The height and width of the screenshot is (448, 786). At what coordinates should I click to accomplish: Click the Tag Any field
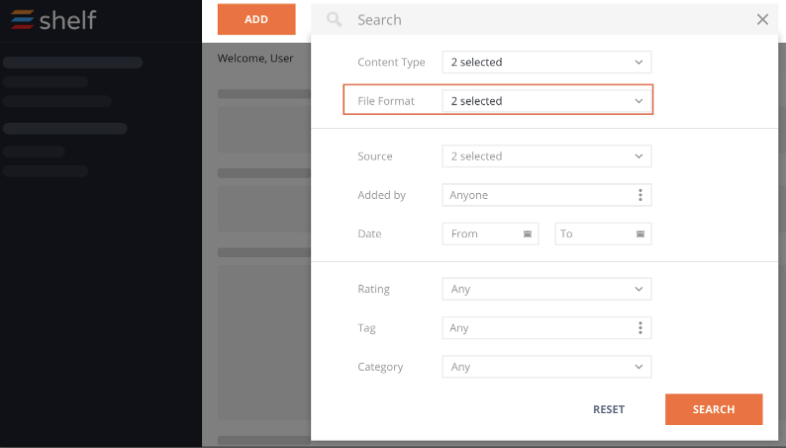(546, 328)
